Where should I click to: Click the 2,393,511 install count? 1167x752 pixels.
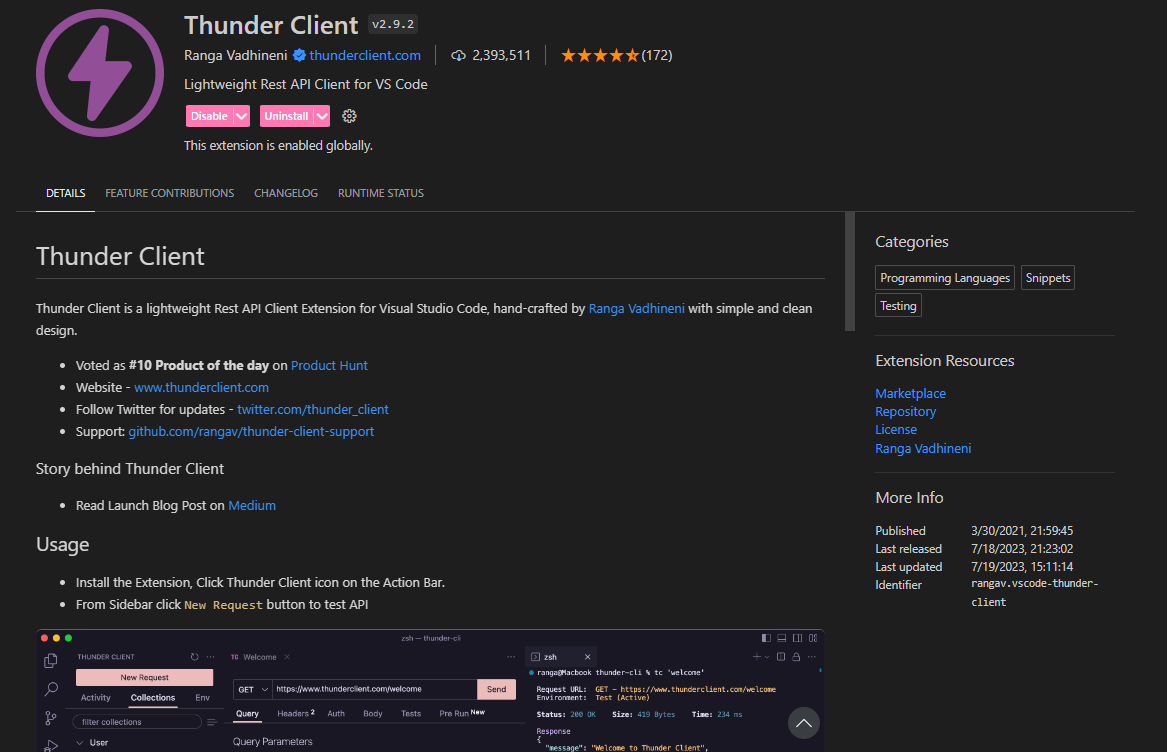[x=502, y=55]
